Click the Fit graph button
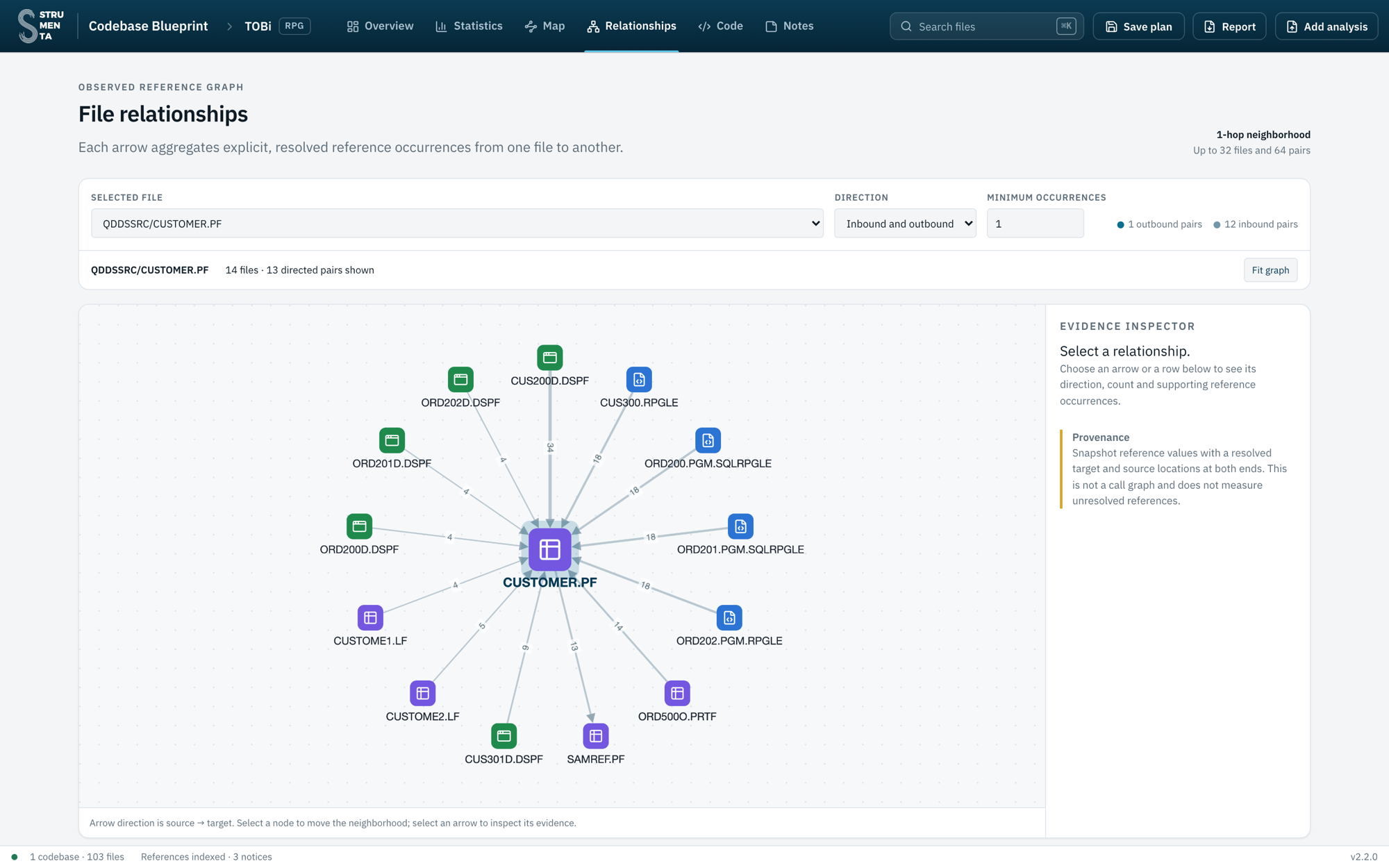 1270,270
